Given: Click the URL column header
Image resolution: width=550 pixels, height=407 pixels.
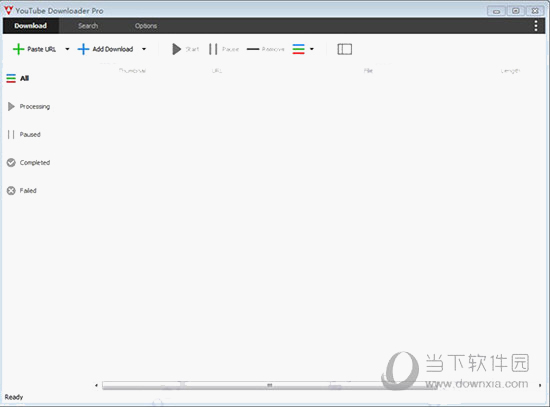Looking at the screenshot, I should coord(217,71).
